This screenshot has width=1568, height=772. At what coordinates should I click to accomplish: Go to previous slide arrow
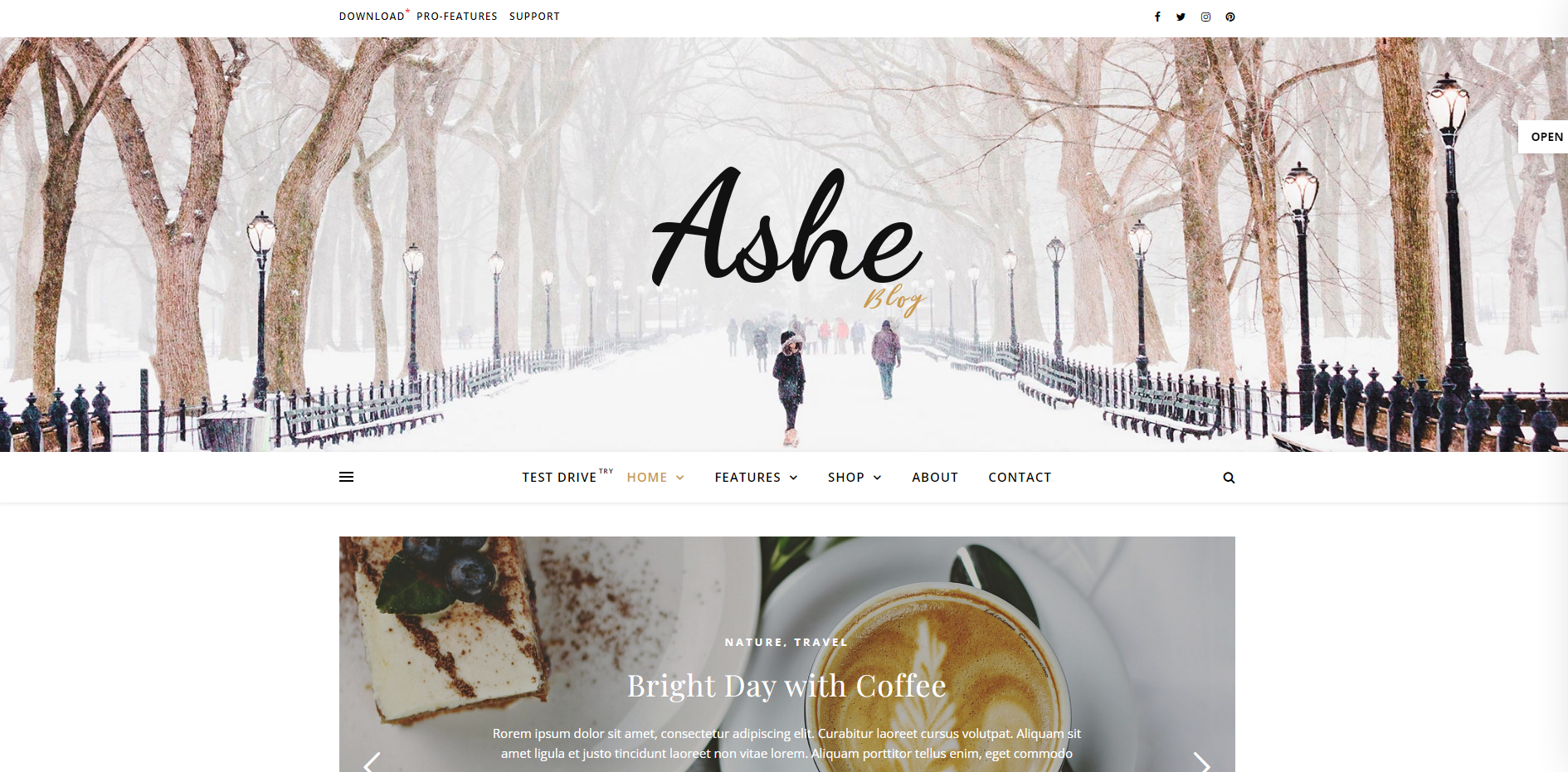(x=373, y=763)
